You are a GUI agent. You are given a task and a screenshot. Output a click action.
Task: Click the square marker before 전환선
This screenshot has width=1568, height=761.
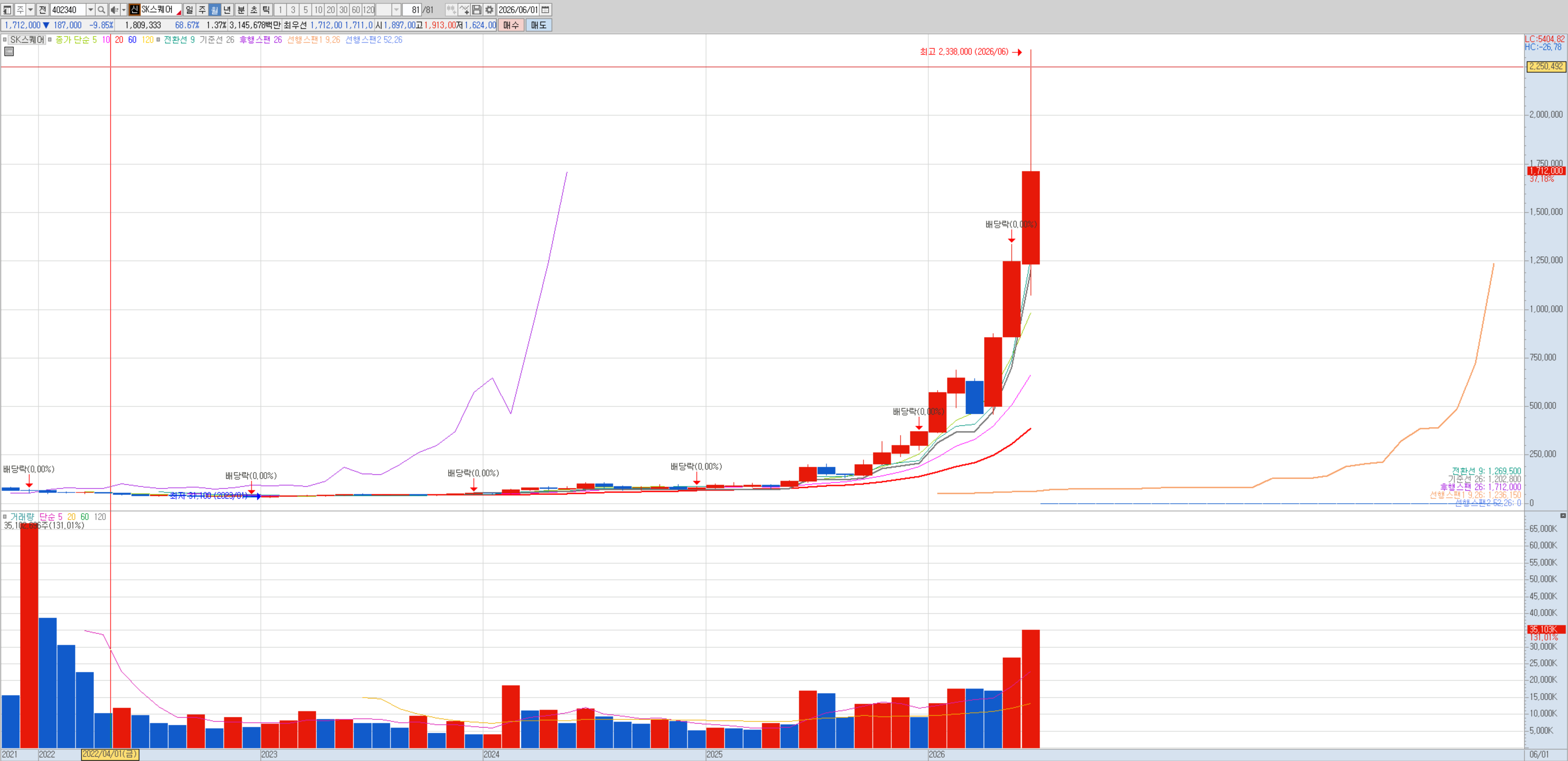coord(158,40)
